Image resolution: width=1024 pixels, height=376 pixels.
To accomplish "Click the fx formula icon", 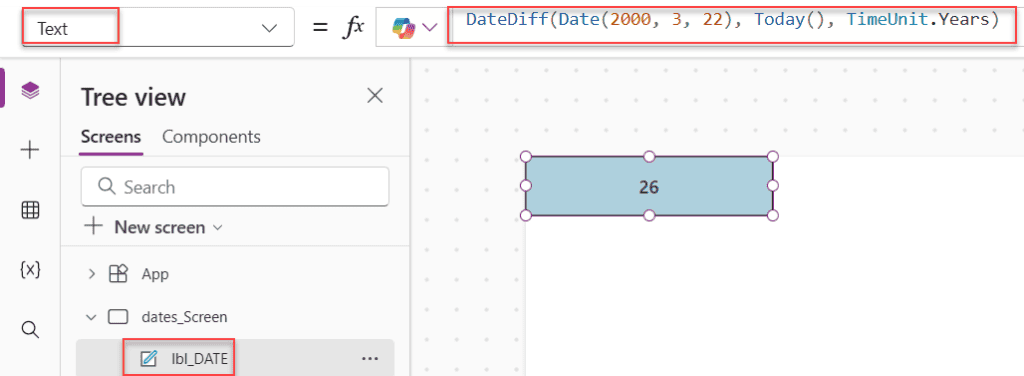I will [353, 28].
